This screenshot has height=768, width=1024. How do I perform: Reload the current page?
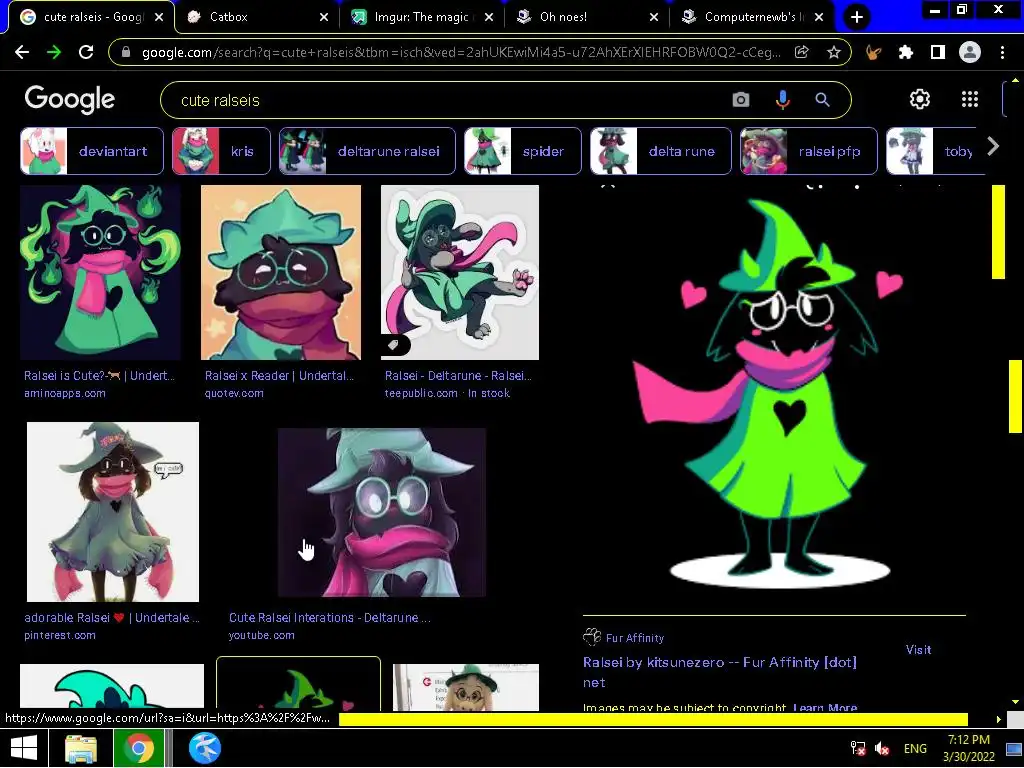pyautogui.click(x=86, y=52)
